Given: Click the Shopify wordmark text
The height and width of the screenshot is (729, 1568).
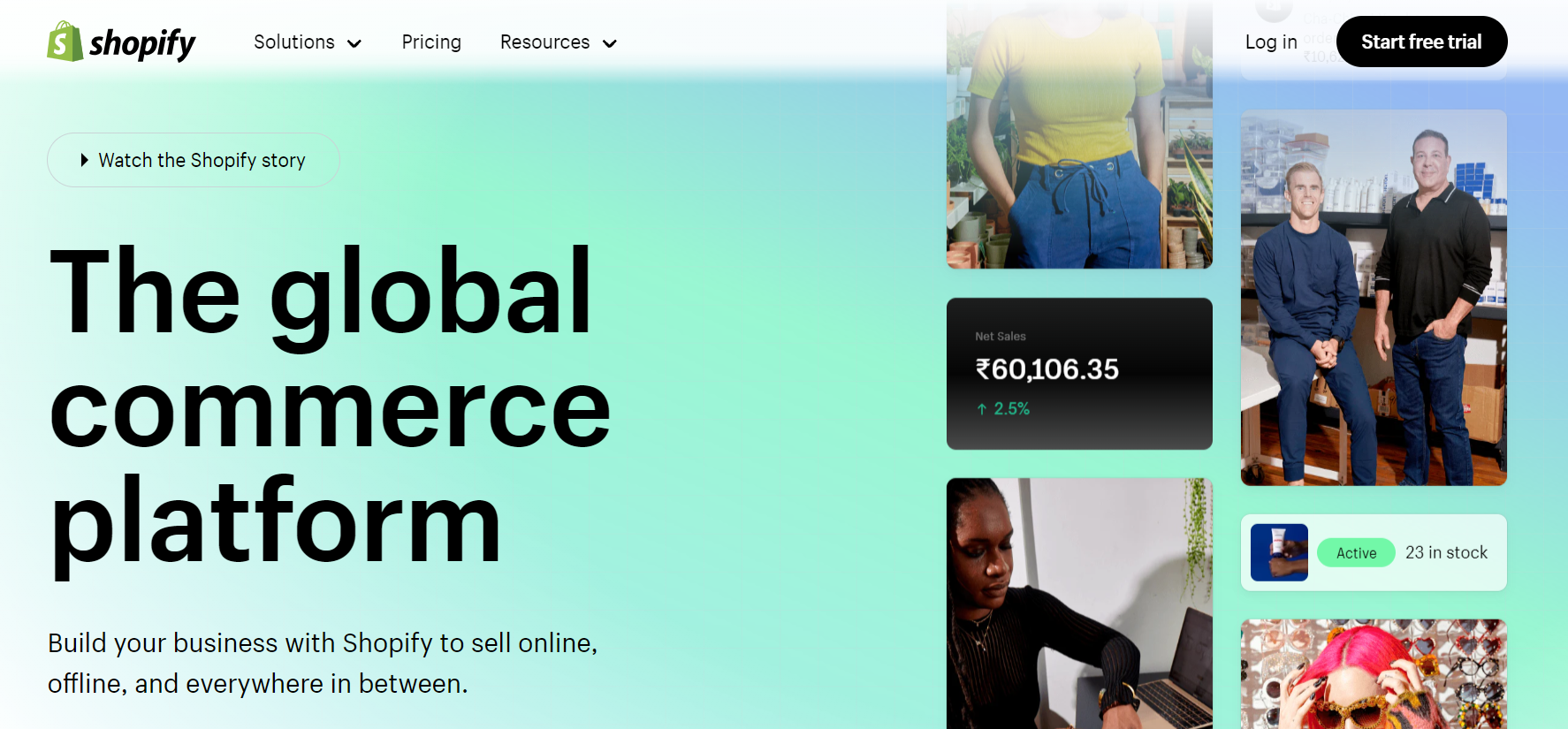Looking at the screenshot, I should pos(142,43).
